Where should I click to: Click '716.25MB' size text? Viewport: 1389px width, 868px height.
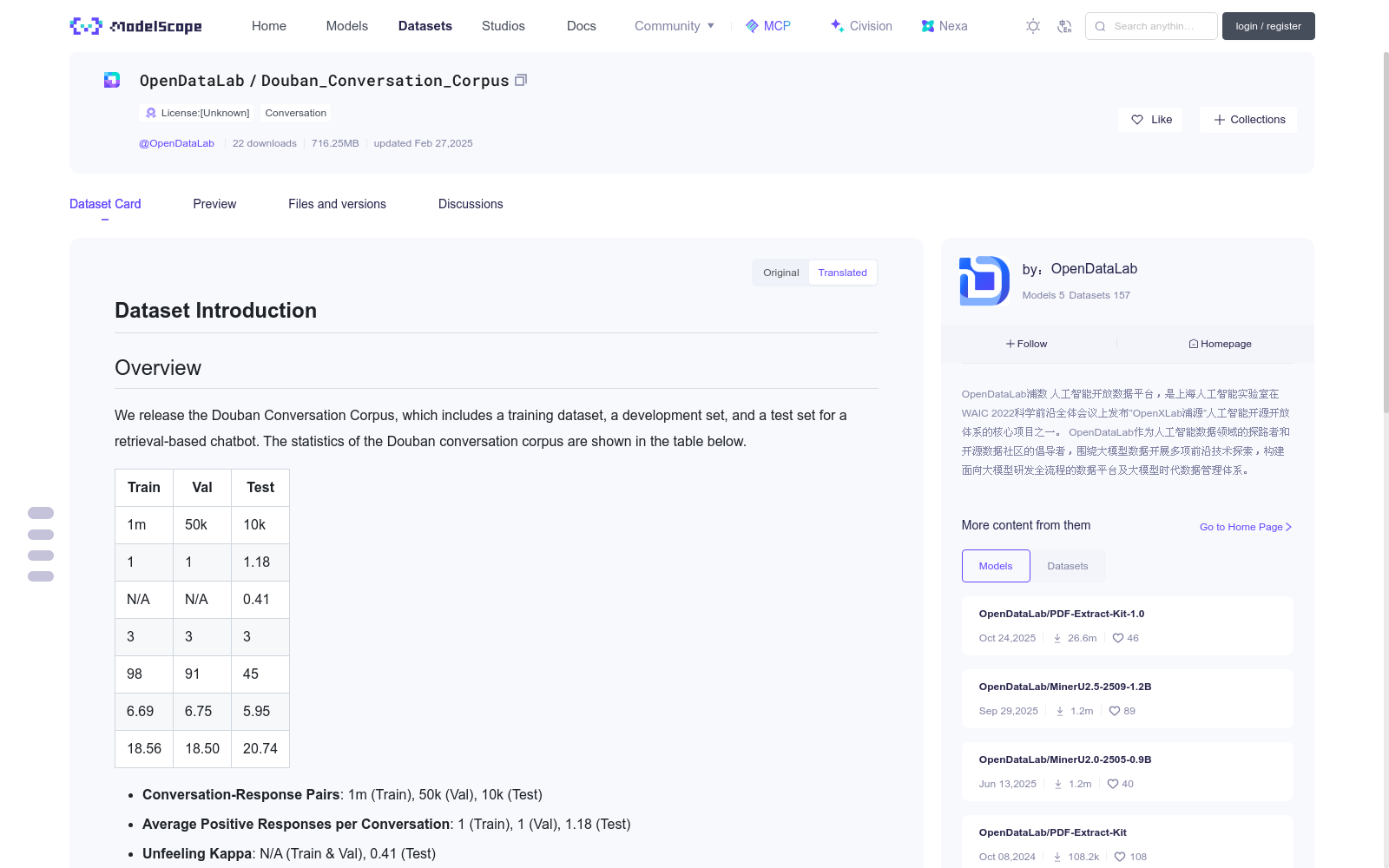tap(335, 143)
